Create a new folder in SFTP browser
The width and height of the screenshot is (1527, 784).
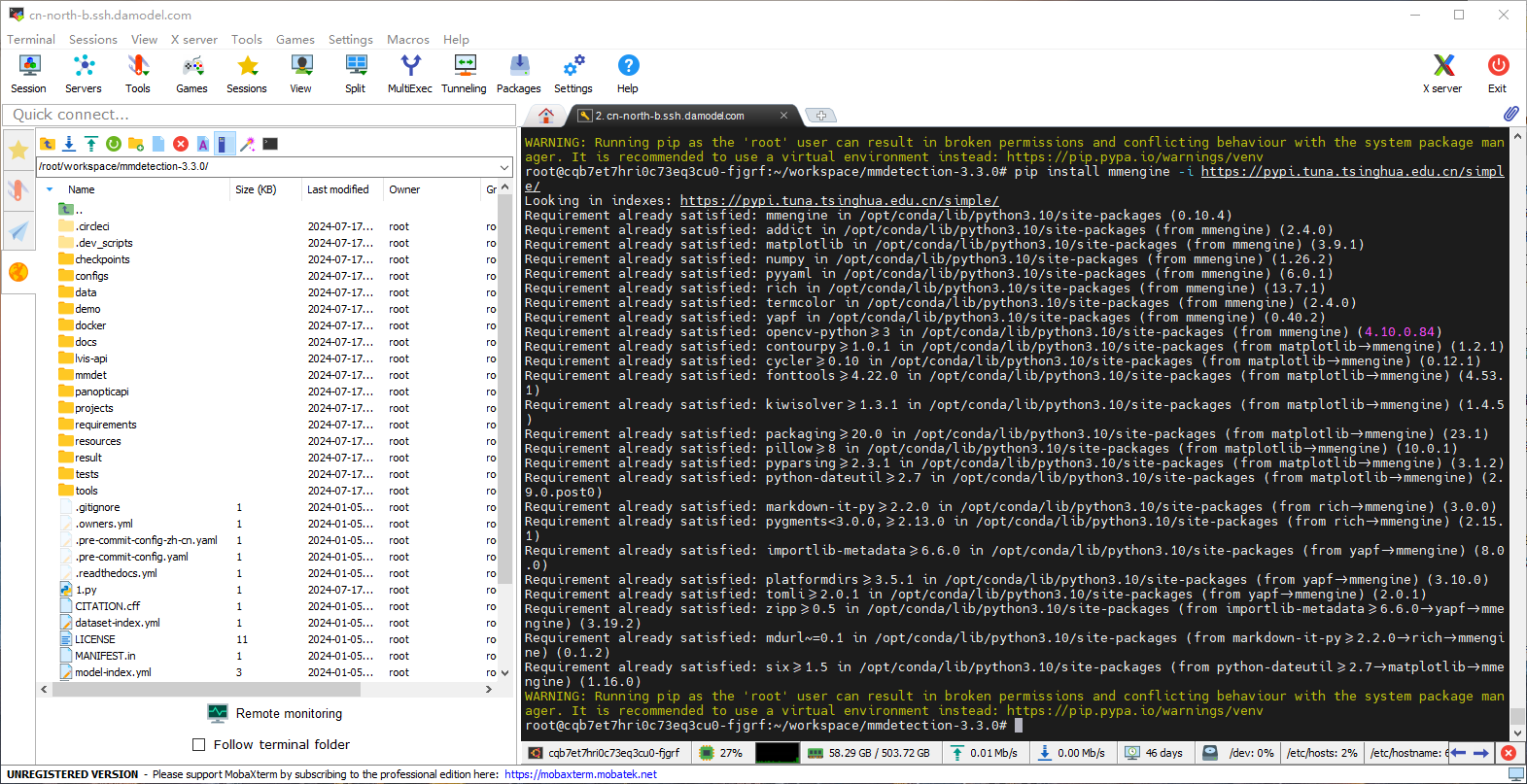click(x=136, y=144)
